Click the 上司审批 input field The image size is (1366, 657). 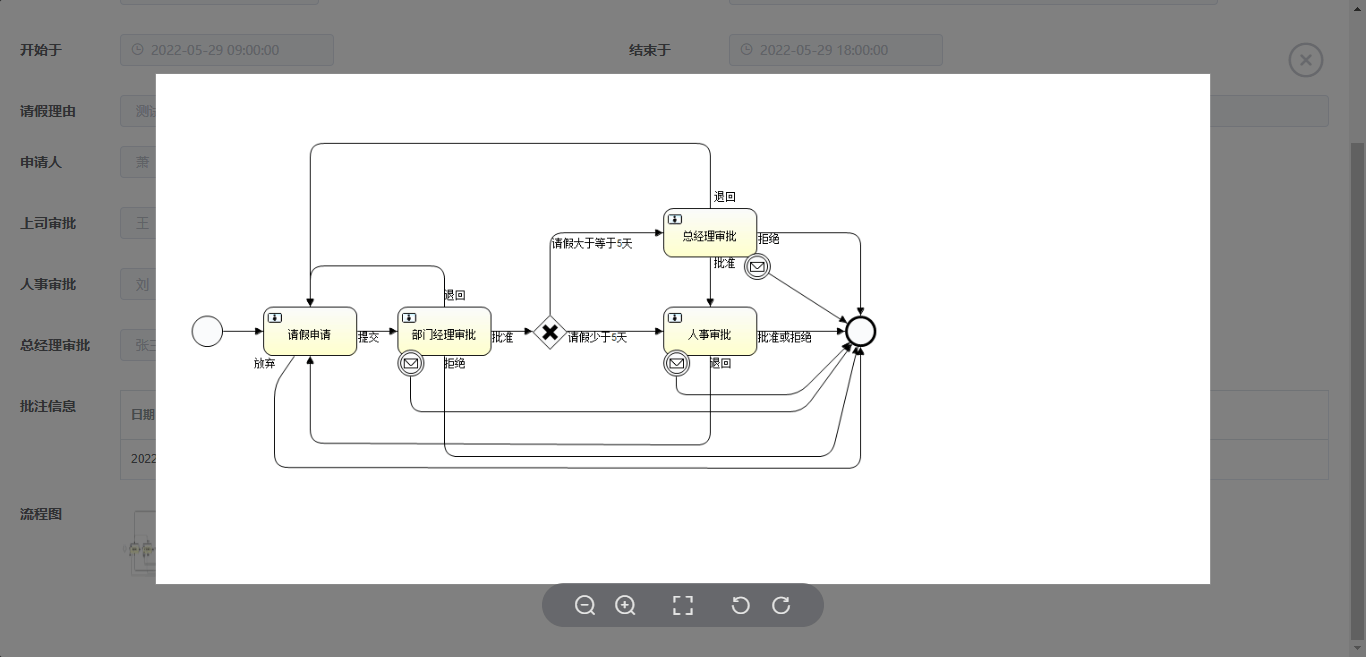point(138,223)
